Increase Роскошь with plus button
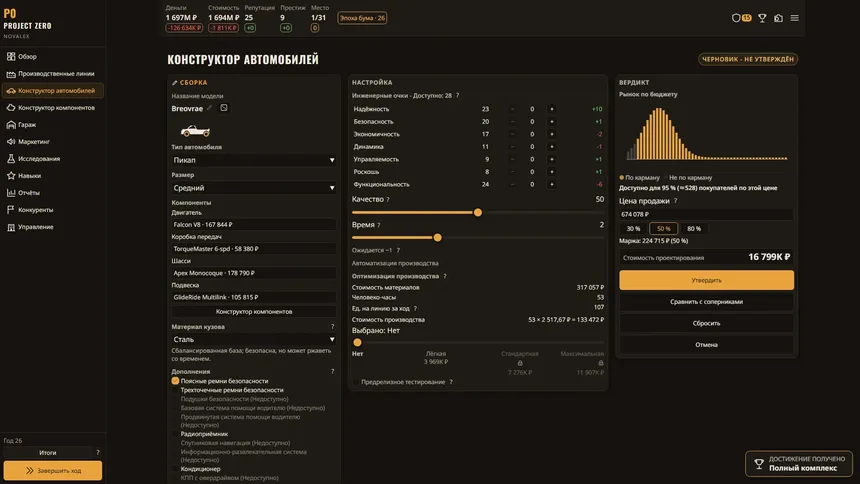Image resolution: width=860 pixels, height=484 pixels. (x=552, y=172)
